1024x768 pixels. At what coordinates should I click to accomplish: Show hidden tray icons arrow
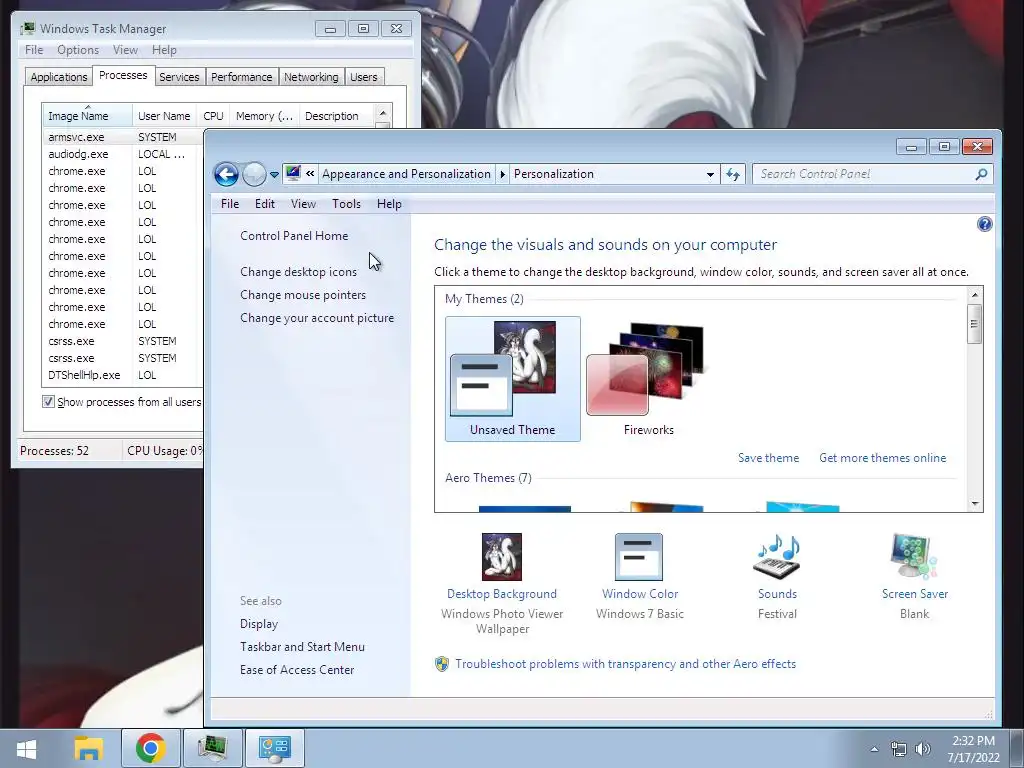point(874,749)
